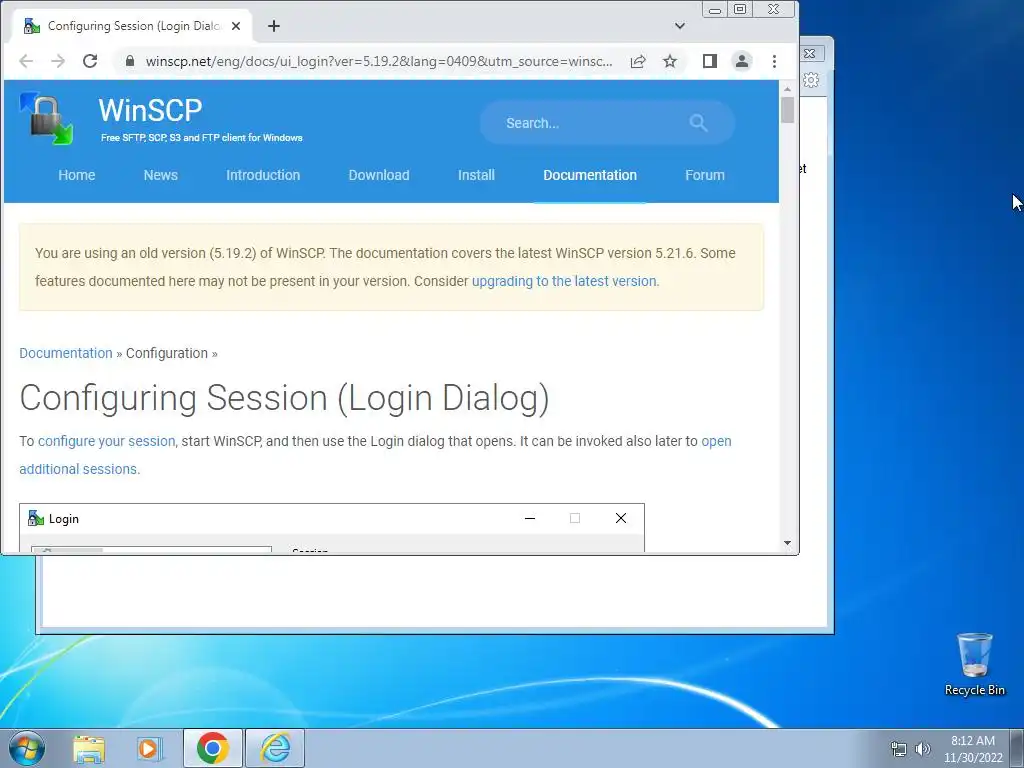Open the configure your session link
This screenshot has height=768, width=1024.
(106, 441)
